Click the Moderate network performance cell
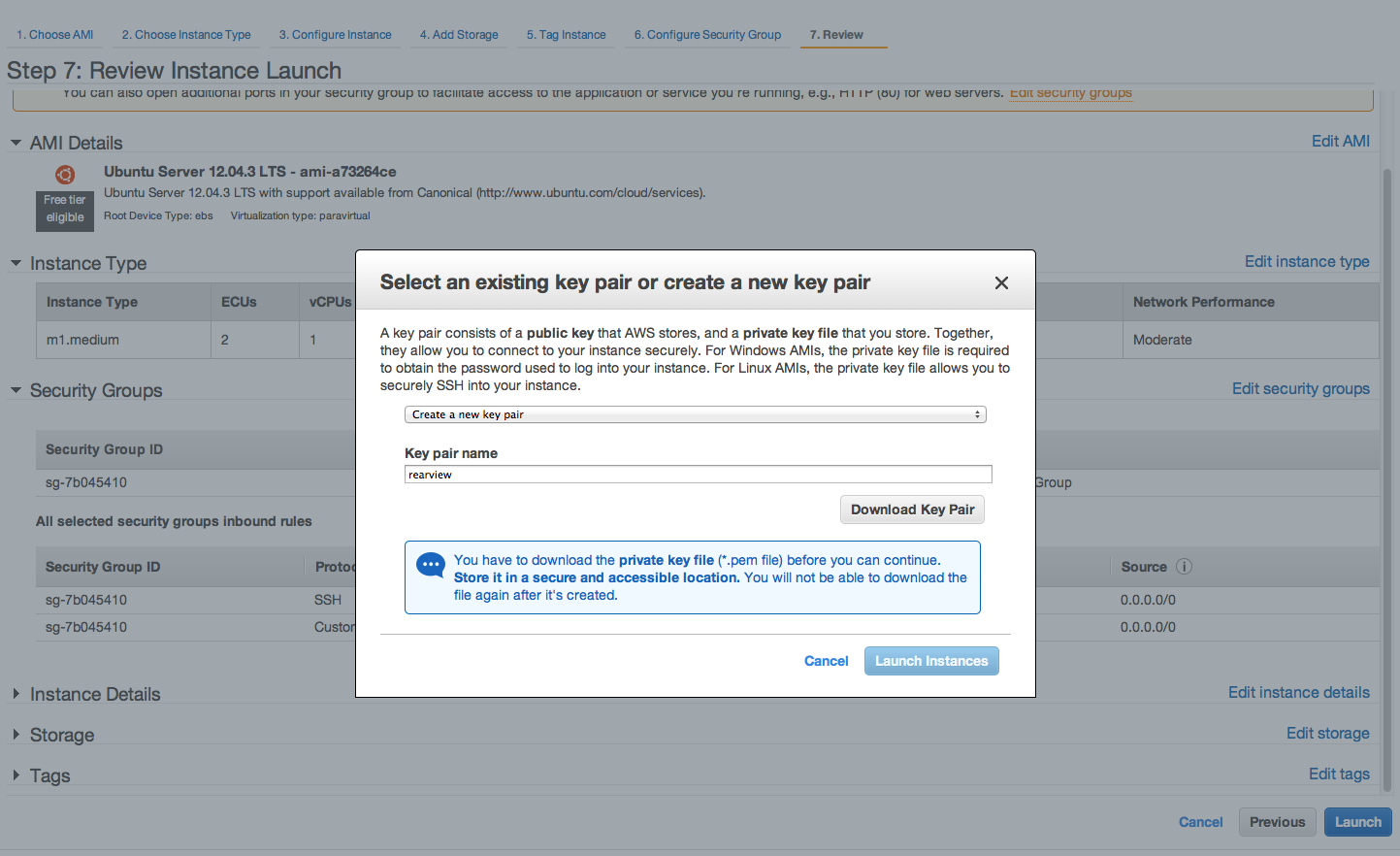Screen dimensions: 1400x856 [1251, 340]
